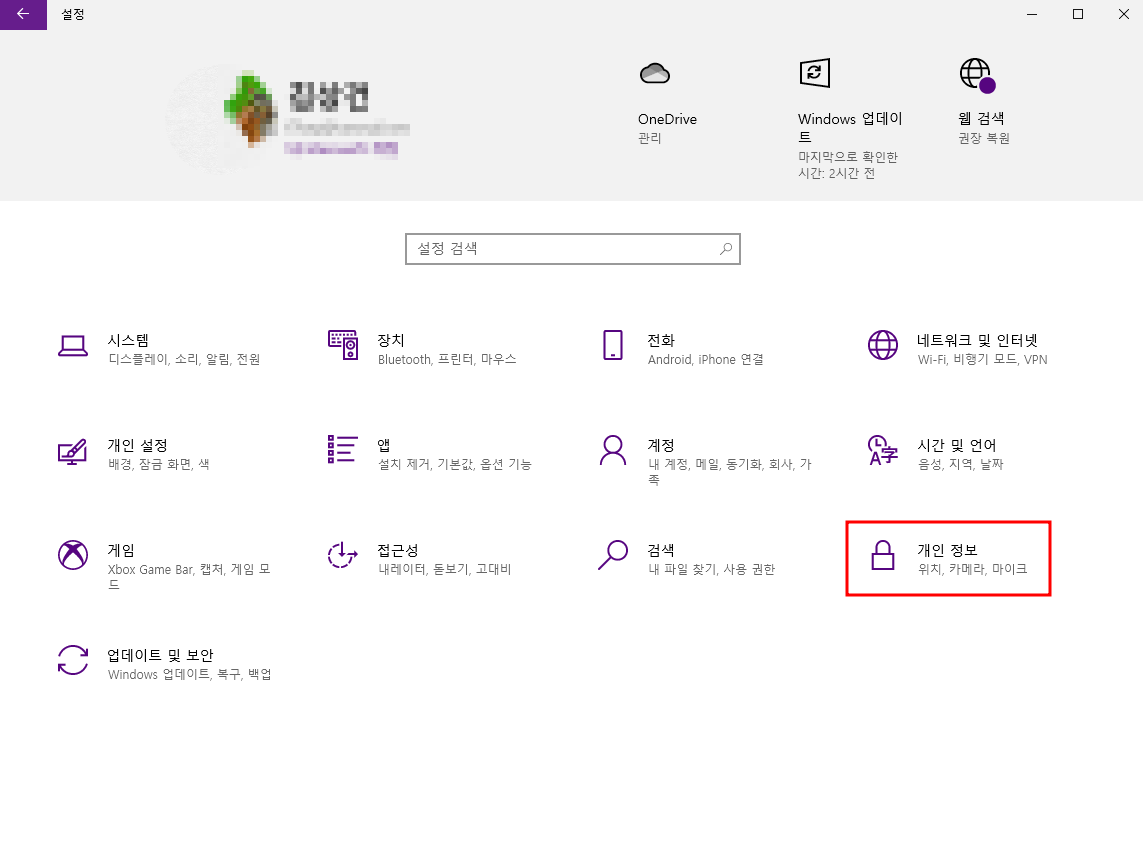Click 음성, 지역, 날짜 description
Viewport: 1143px width, 866px height.
tap(961, 464)
